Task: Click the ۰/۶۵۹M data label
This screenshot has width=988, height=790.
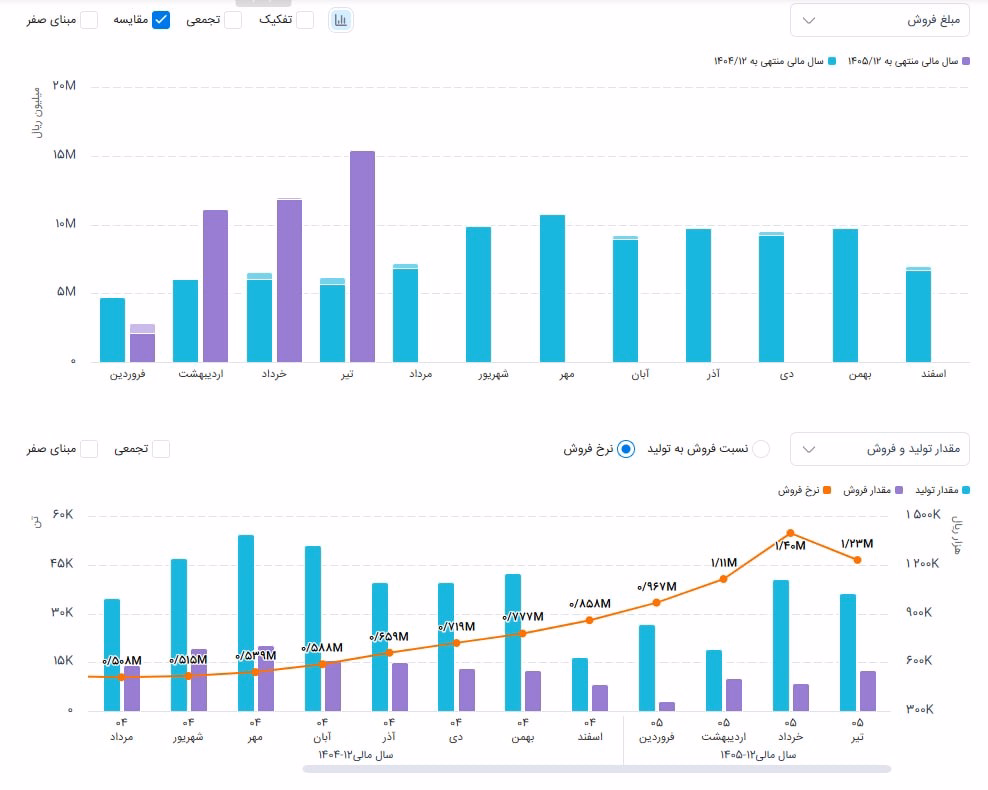Action: click(x=389, y=637)
